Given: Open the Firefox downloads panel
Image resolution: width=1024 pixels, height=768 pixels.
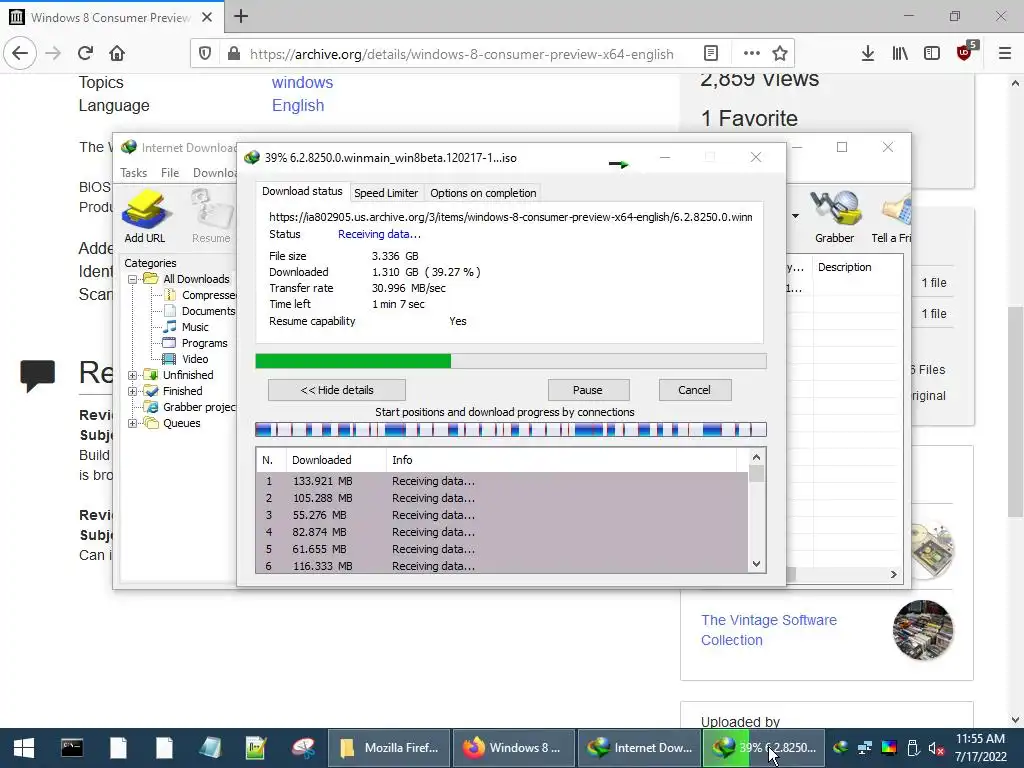Looking at the screenshot, I should click(x=867, y=53).
